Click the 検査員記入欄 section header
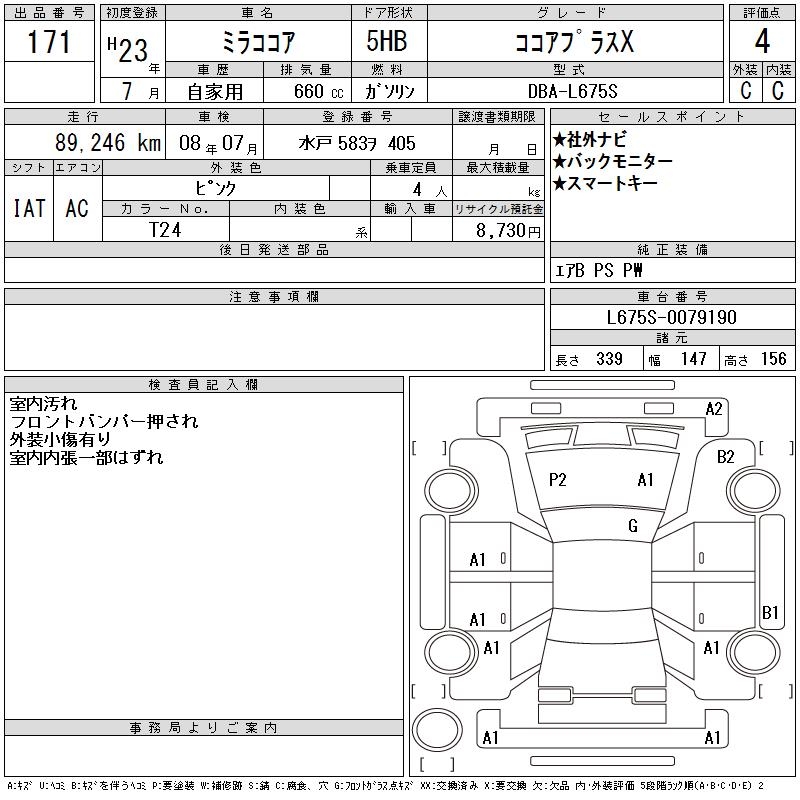The image size is (800, 800). (x=204, y=384)
